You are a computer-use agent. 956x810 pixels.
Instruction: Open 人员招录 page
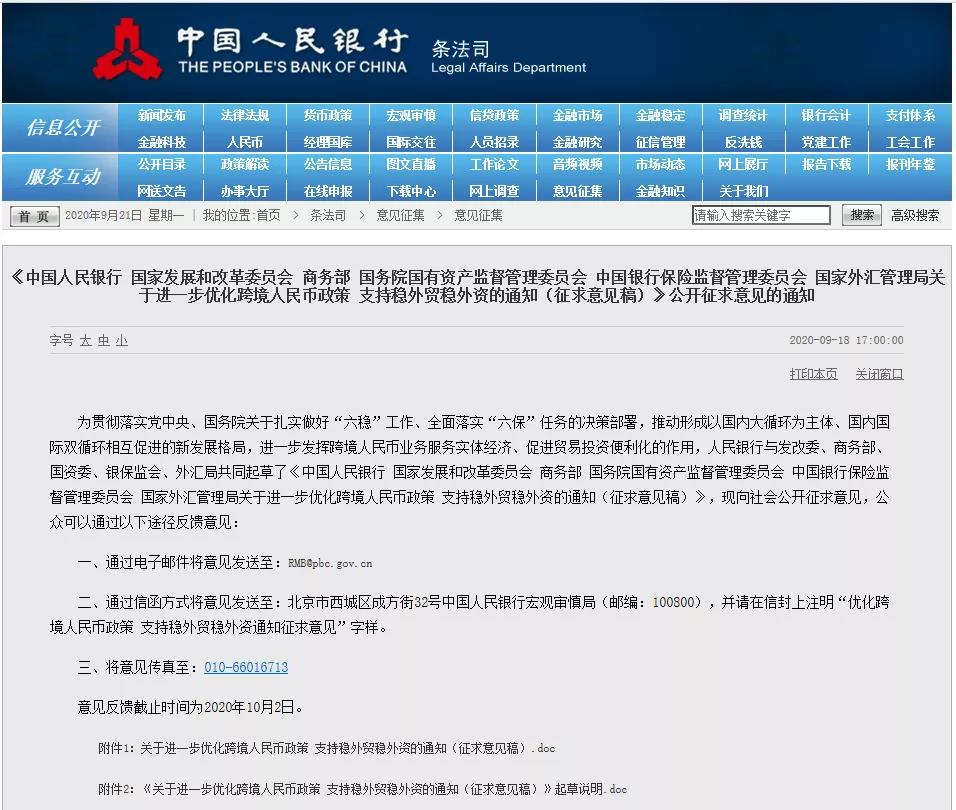click(x=494, y=142)
